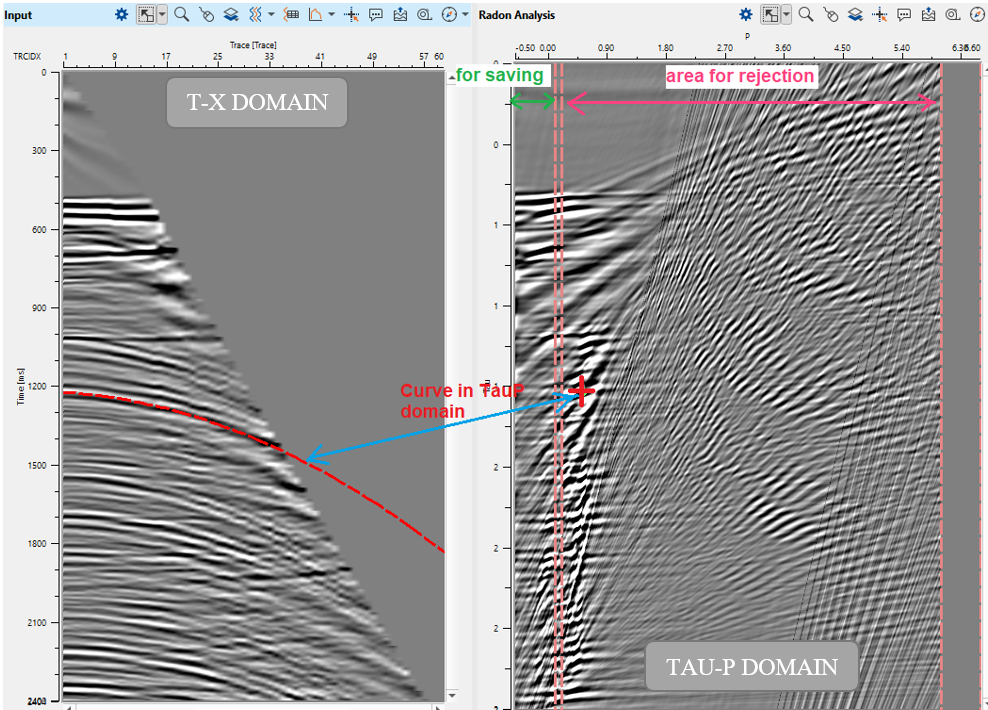
Task: Click the red cross marker in Tau-P plot
Action: 581,391
